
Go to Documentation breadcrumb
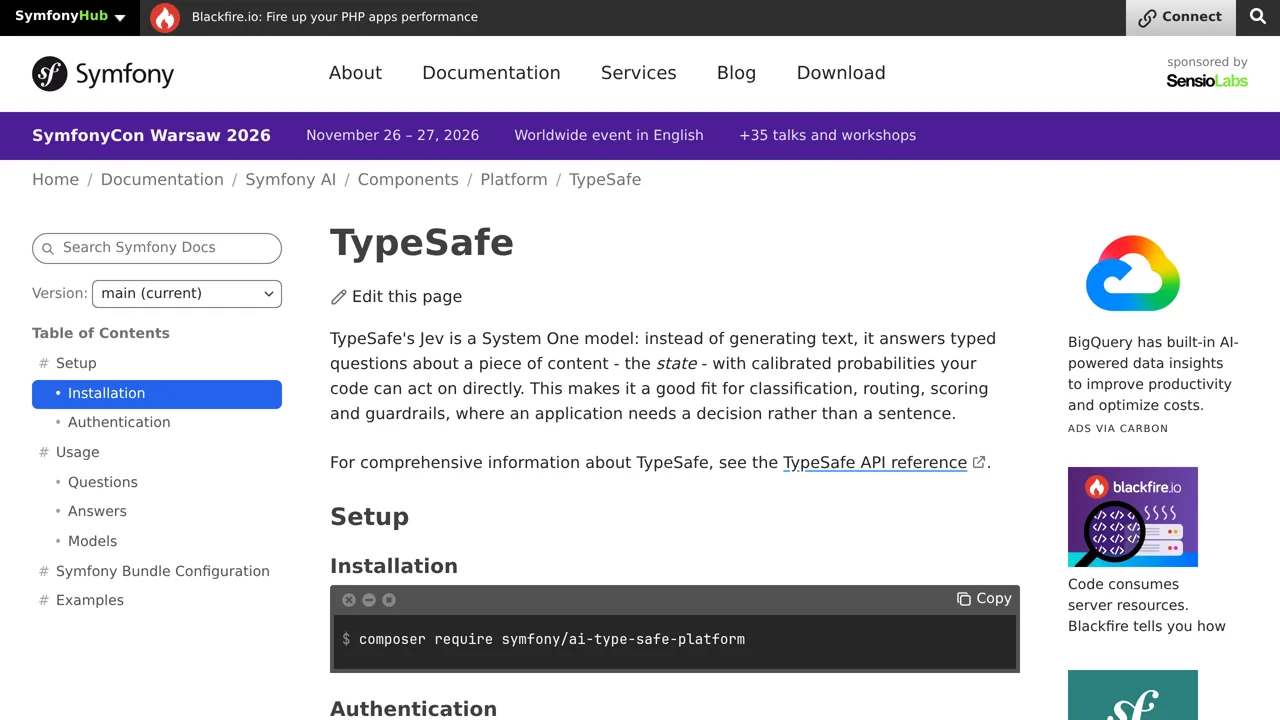click(x=162, y=180)
